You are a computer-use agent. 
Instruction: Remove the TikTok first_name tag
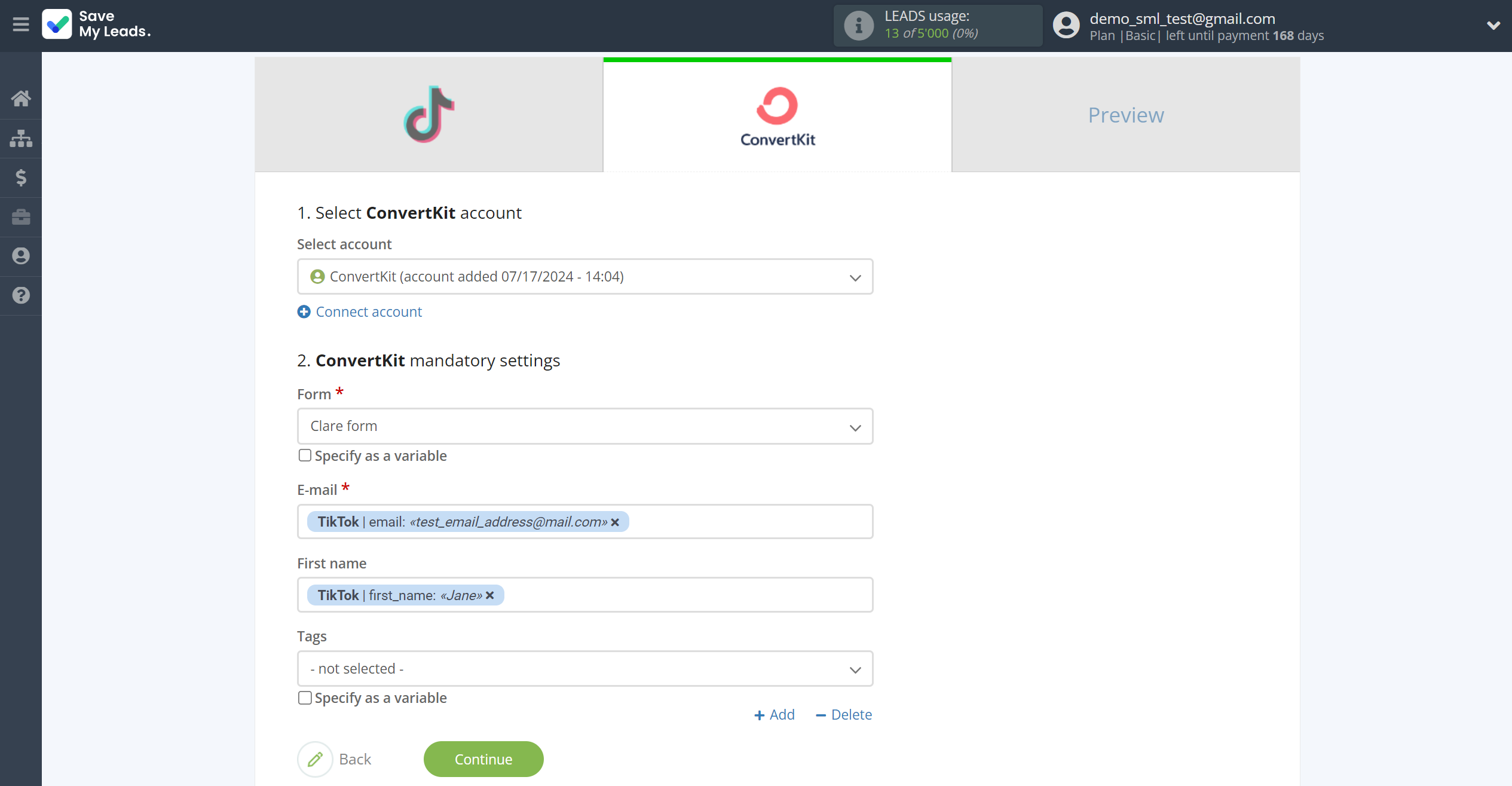[x=490, y=595]
